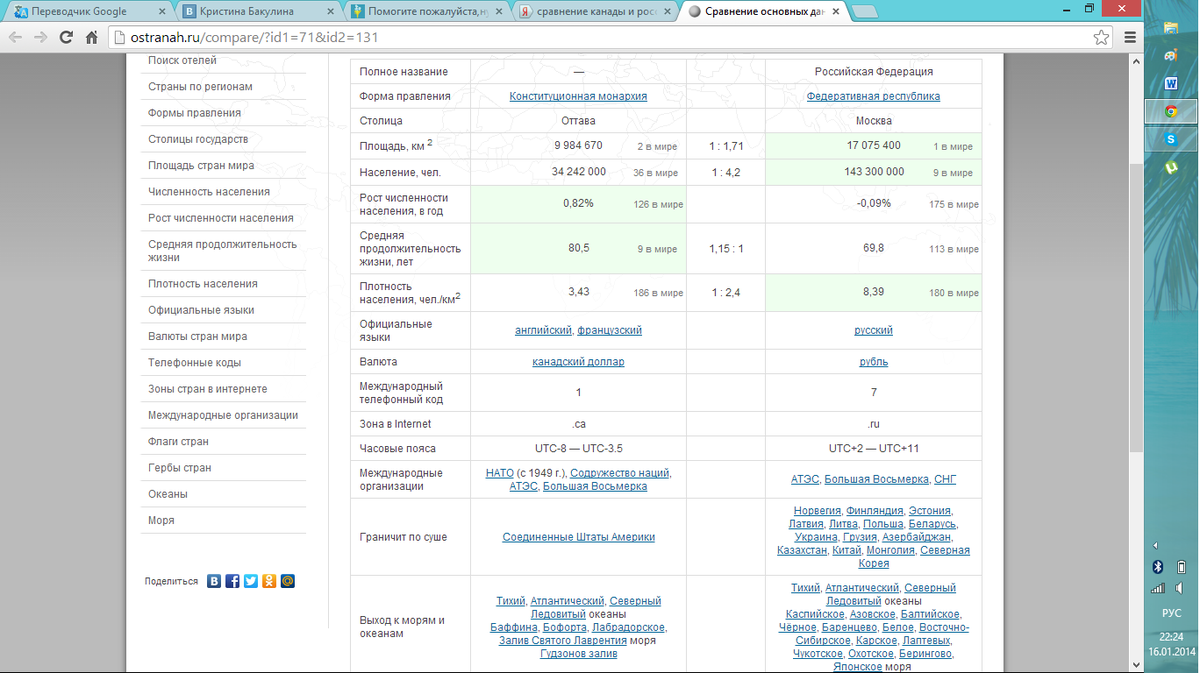Screen dimensions: 1200x673
Task: Click the Chrome taskbar icon
Action: click(x=1170, y=112)
